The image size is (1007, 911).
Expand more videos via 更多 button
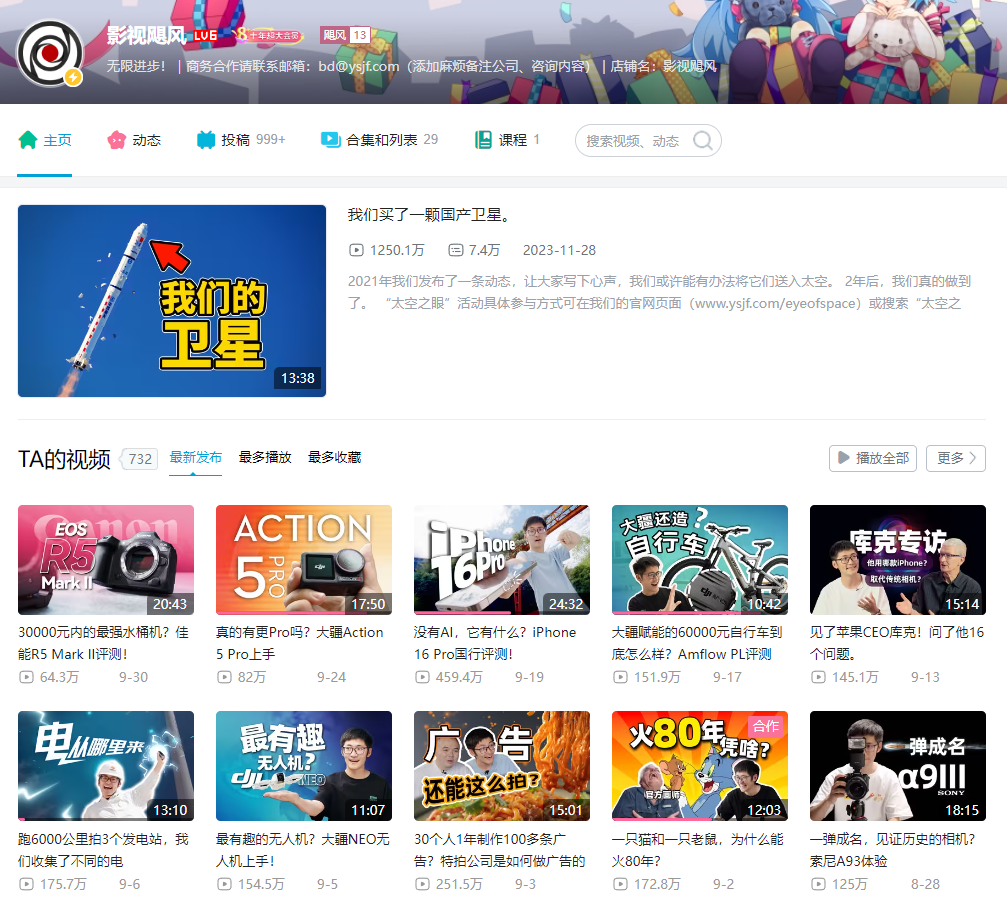pos(956,458)
